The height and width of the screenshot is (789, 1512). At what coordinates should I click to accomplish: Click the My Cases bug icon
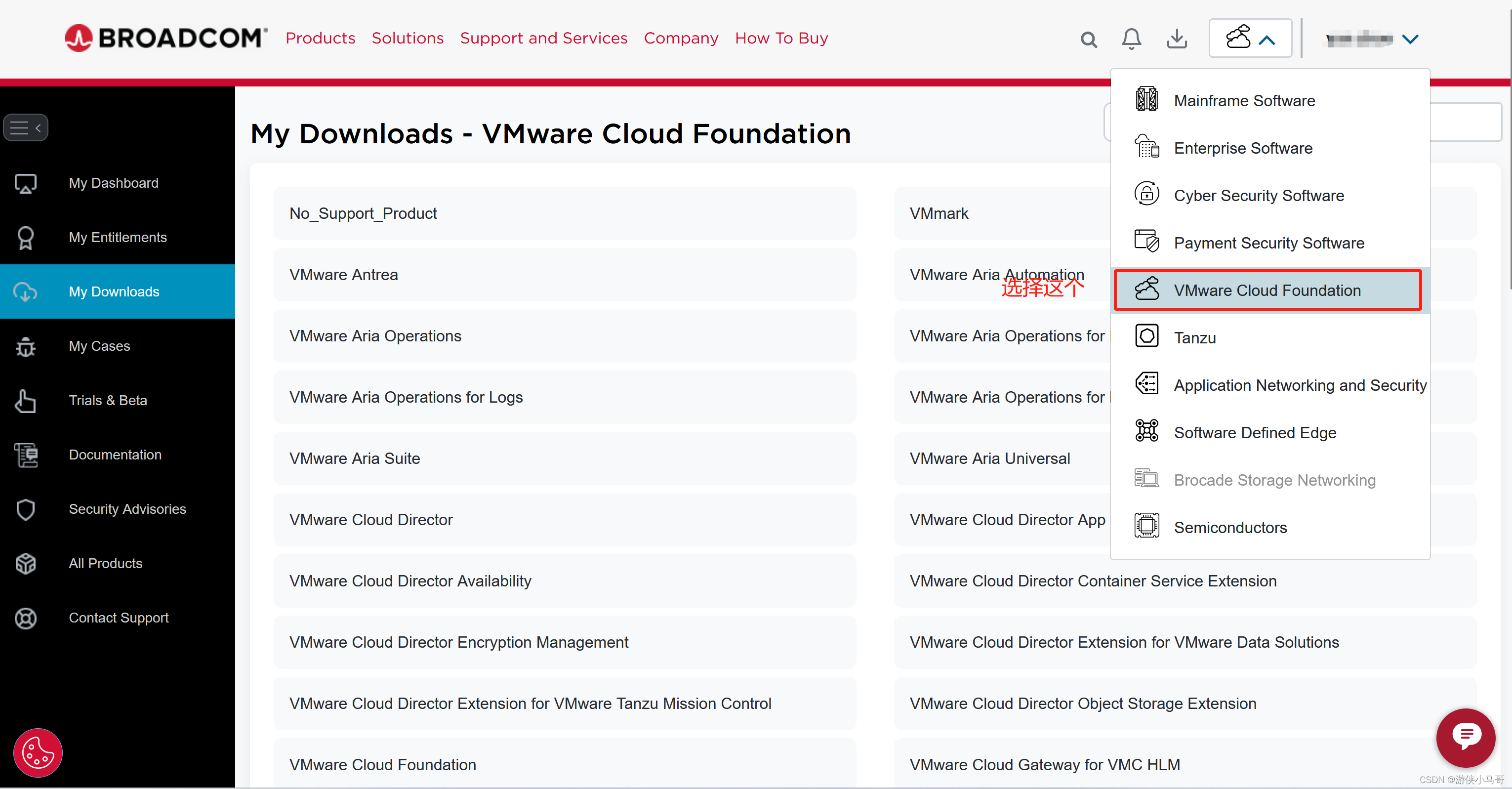coord(25,346)
